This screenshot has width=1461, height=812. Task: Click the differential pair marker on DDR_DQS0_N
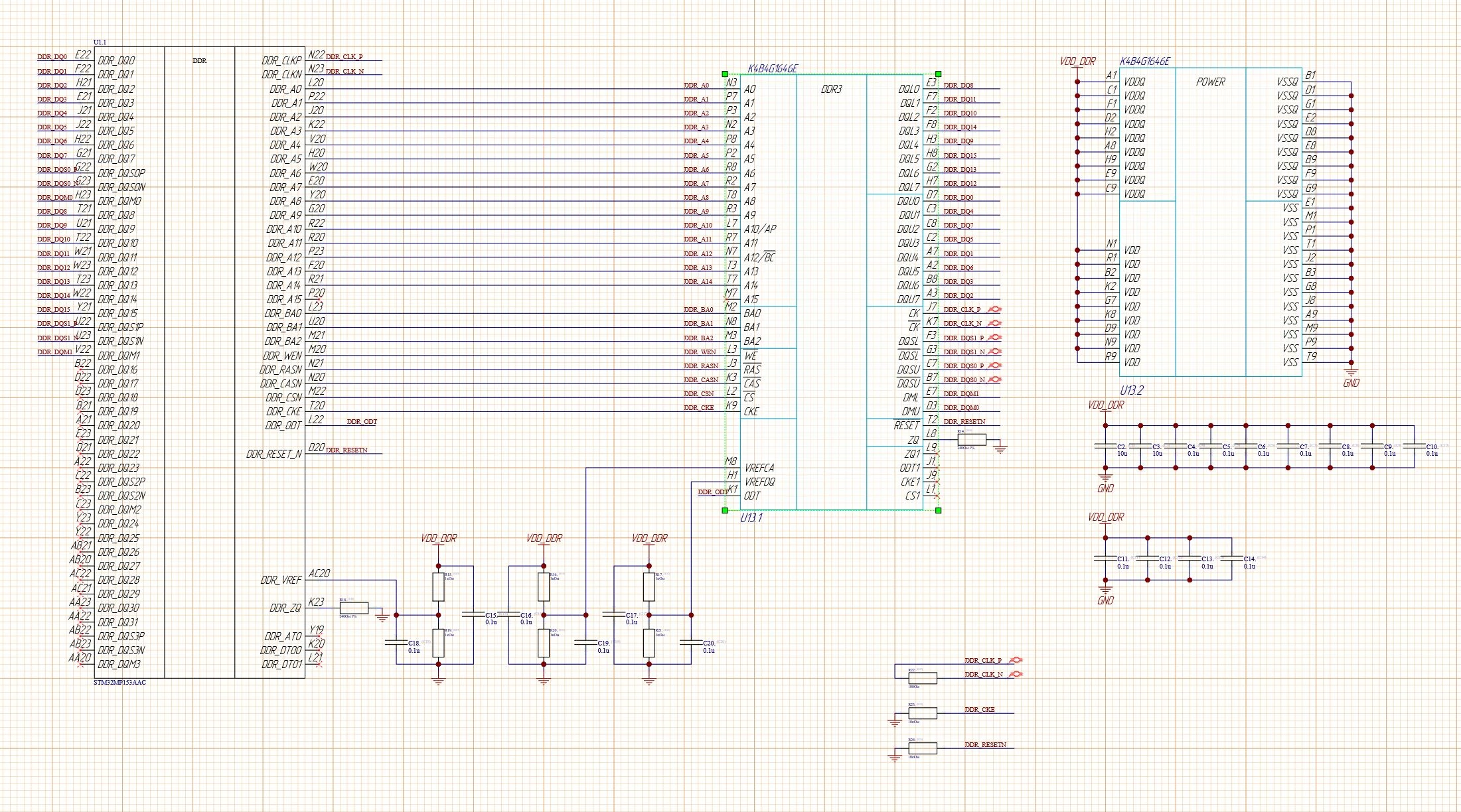[x=994, y=379]
